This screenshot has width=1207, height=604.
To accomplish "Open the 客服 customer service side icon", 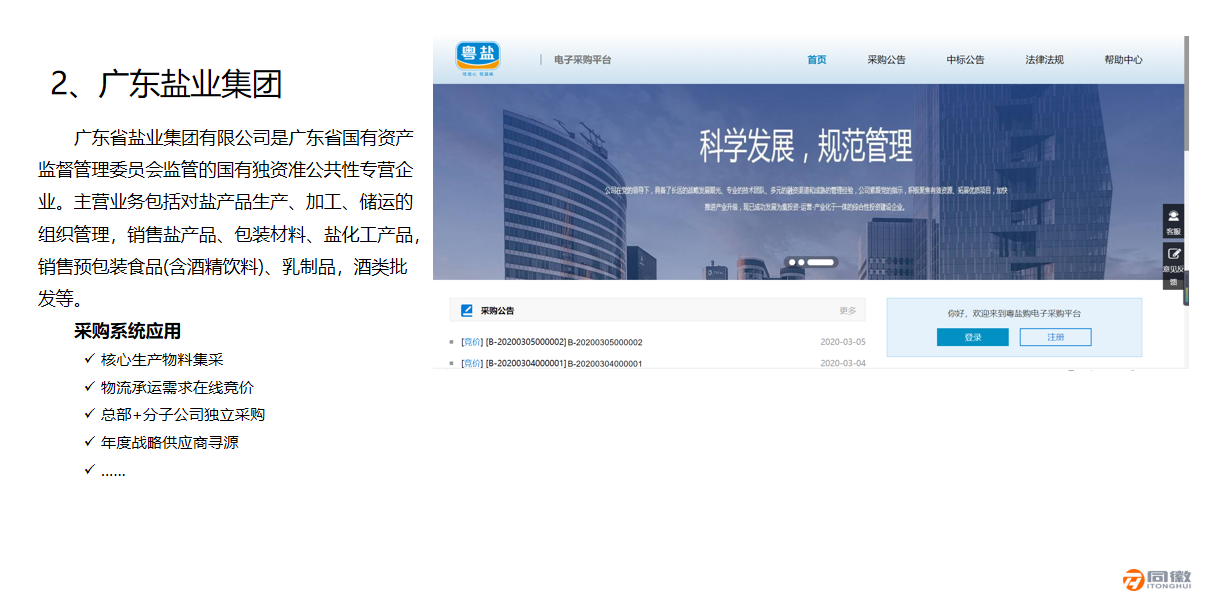I will [x=1173, y=222].
